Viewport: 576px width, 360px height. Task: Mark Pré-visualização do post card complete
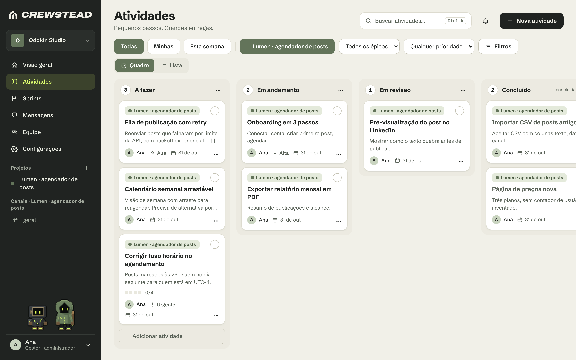coord(459,111)
